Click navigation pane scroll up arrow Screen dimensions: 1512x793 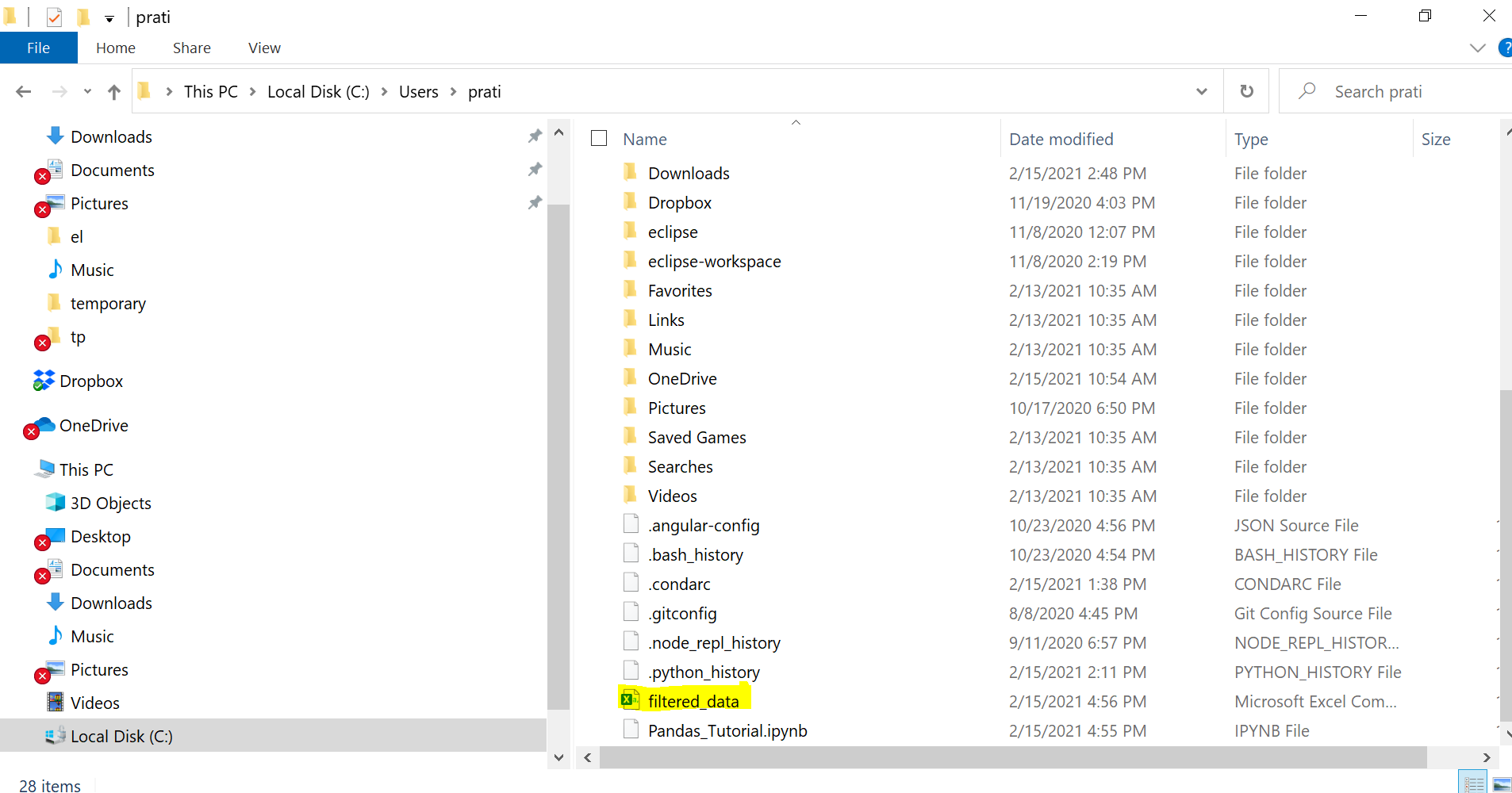tap(559, 132)
